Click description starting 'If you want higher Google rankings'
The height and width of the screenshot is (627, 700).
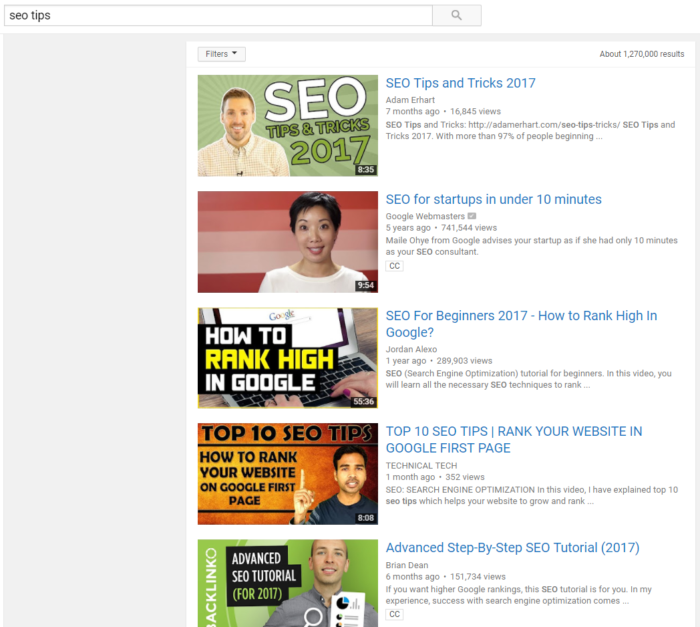(518, 595)
